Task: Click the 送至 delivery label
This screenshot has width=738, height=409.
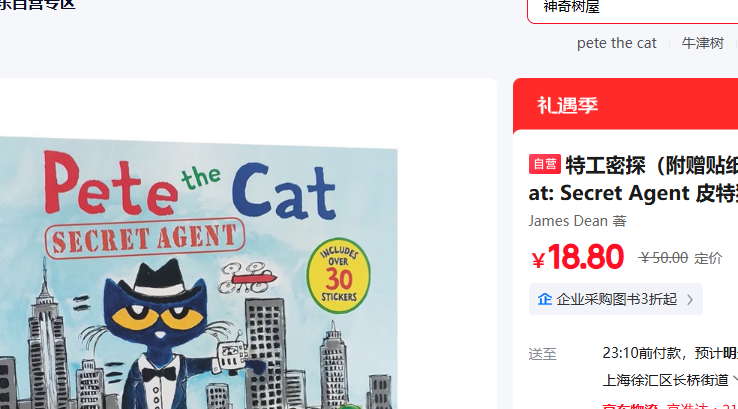Action: point(542,354)
